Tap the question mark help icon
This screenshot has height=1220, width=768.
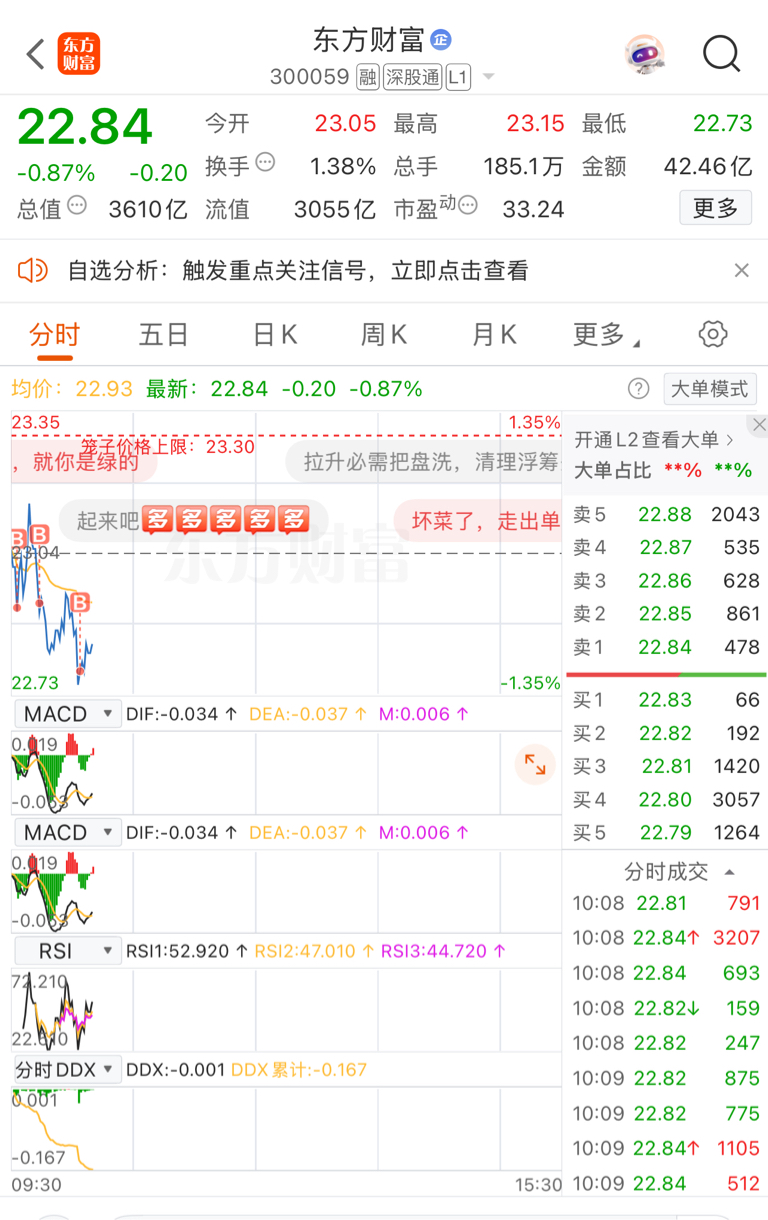[638, 389]
